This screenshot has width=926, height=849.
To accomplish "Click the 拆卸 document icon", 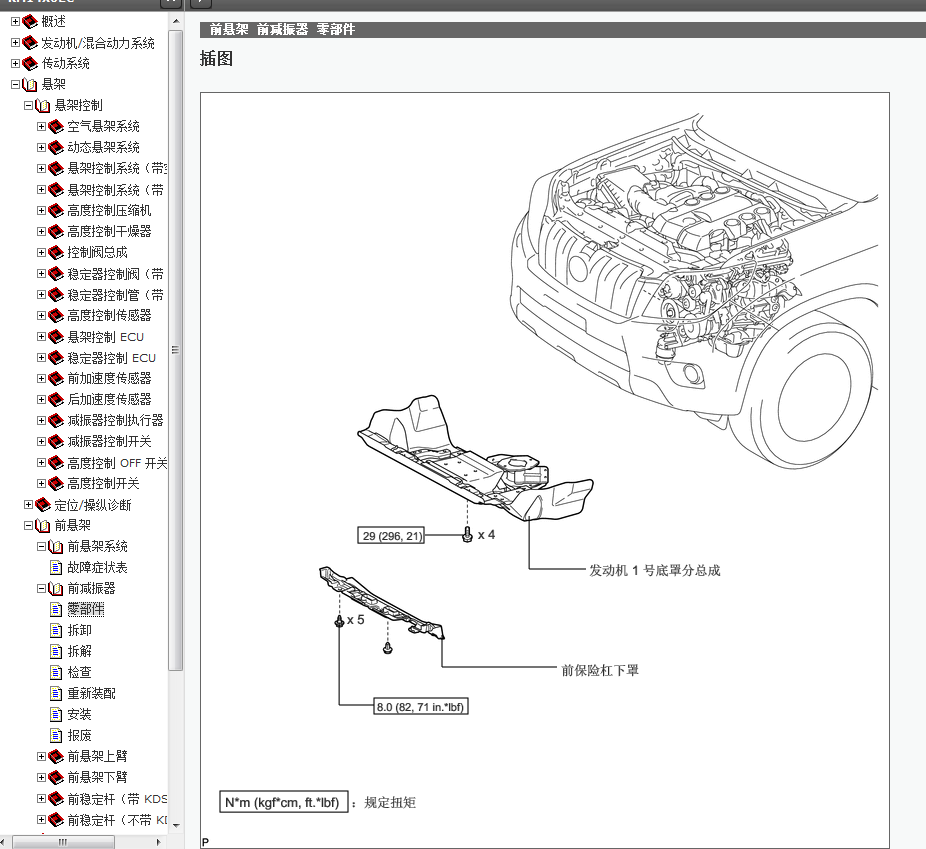I will pos(56,631).
